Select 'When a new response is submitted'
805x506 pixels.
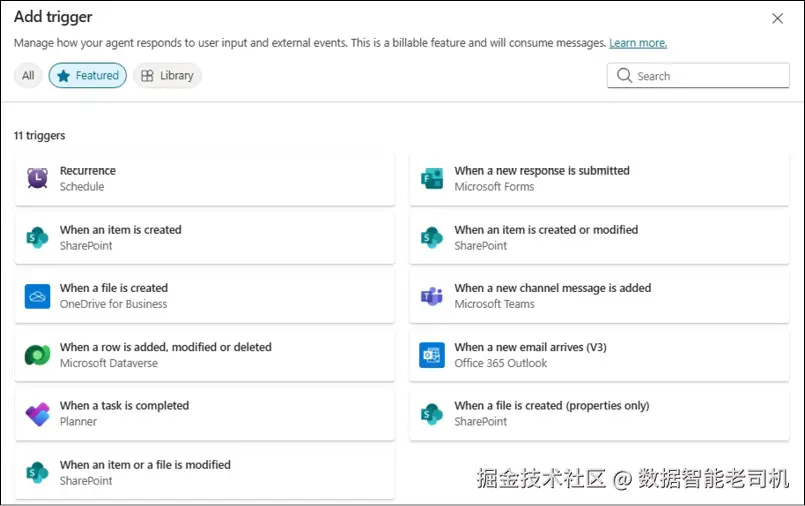pyautogui.click(x=542, y=170)
